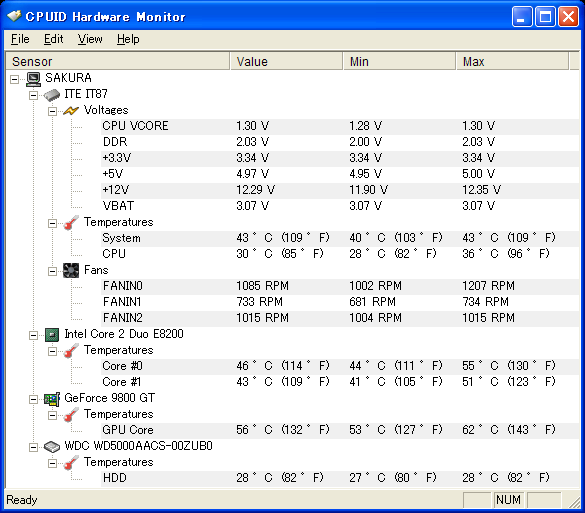This screenshot has height=513, width=585.
Task: Click the SAKURA label
Action: click(68, 78)
